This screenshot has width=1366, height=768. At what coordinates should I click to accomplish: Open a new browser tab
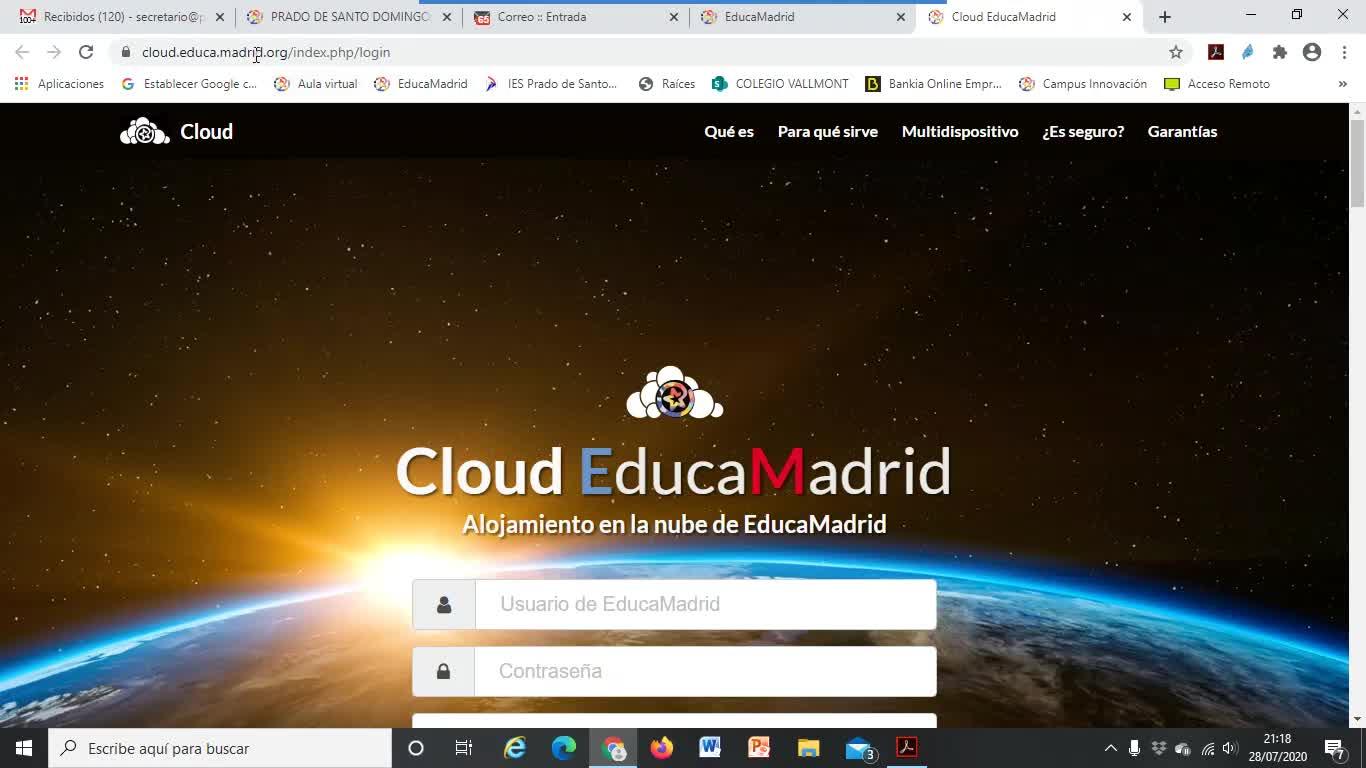click(1165, 17)
